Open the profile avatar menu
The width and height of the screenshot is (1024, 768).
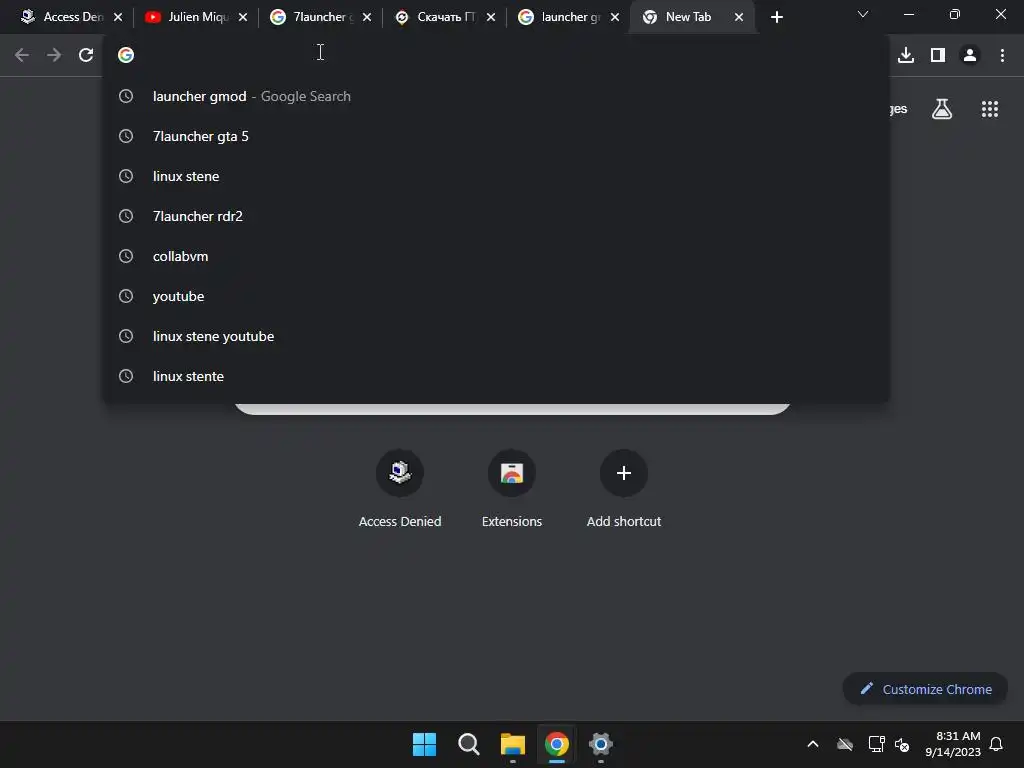coord(970,56)
